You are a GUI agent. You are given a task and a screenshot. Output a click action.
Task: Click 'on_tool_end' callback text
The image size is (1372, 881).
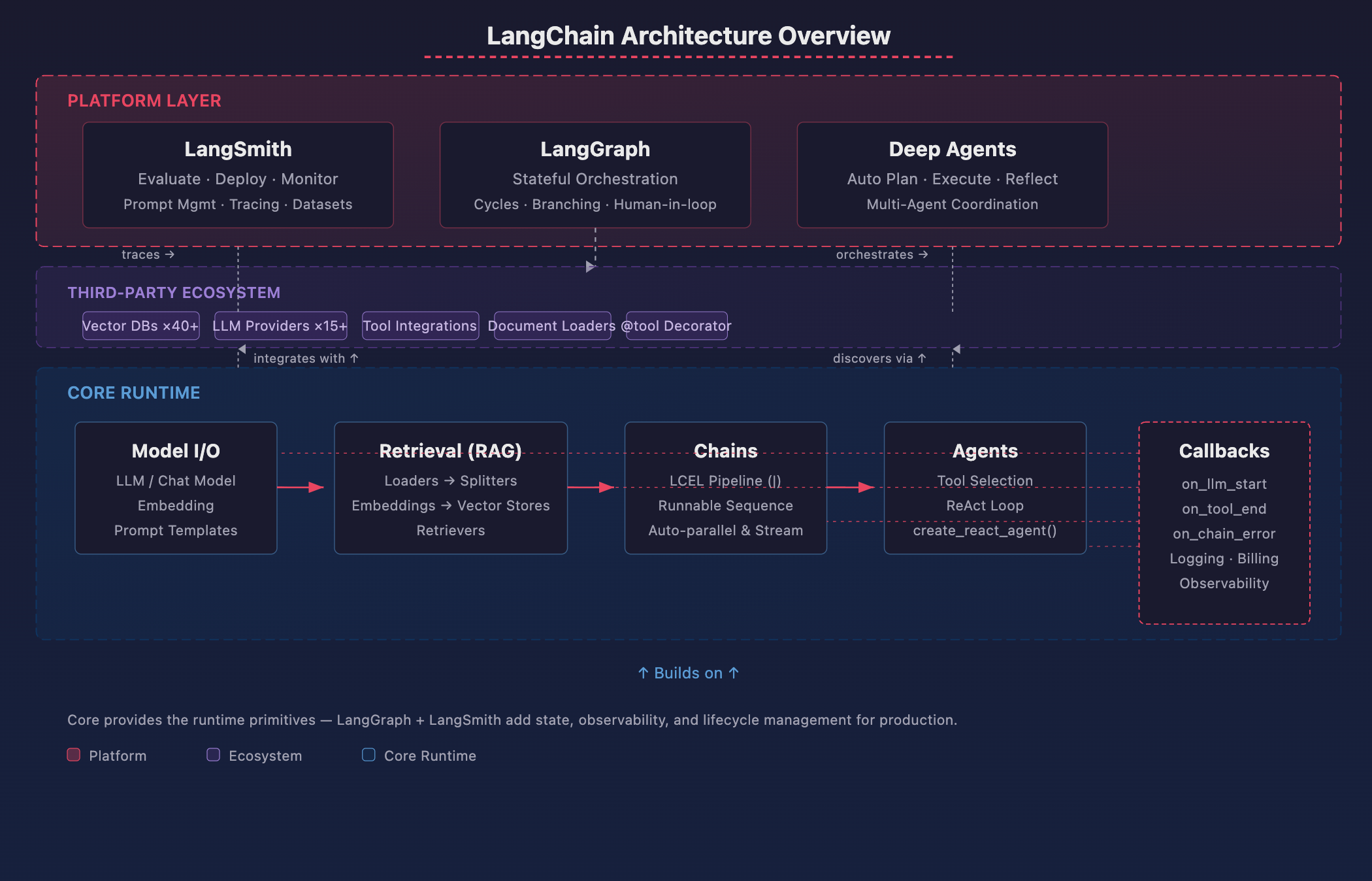pyautogui.click(x=1224, y=509)
